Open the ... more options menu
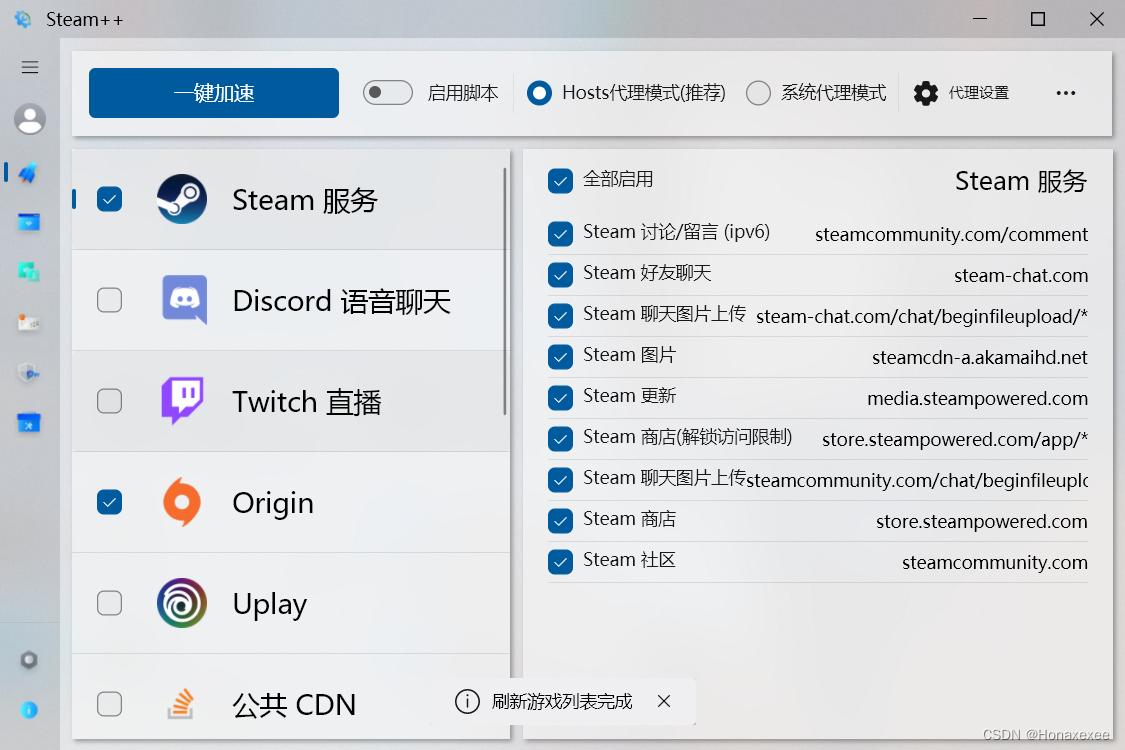Viewport: 1125px width, 750px height. [1065, 92]
